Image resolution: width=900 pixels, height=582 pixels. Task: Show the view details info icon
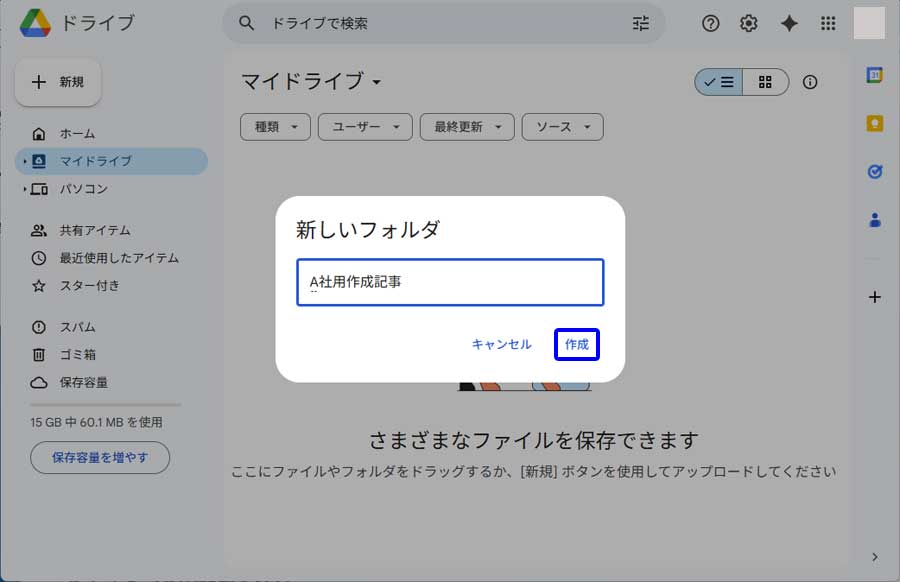point(810,82)
